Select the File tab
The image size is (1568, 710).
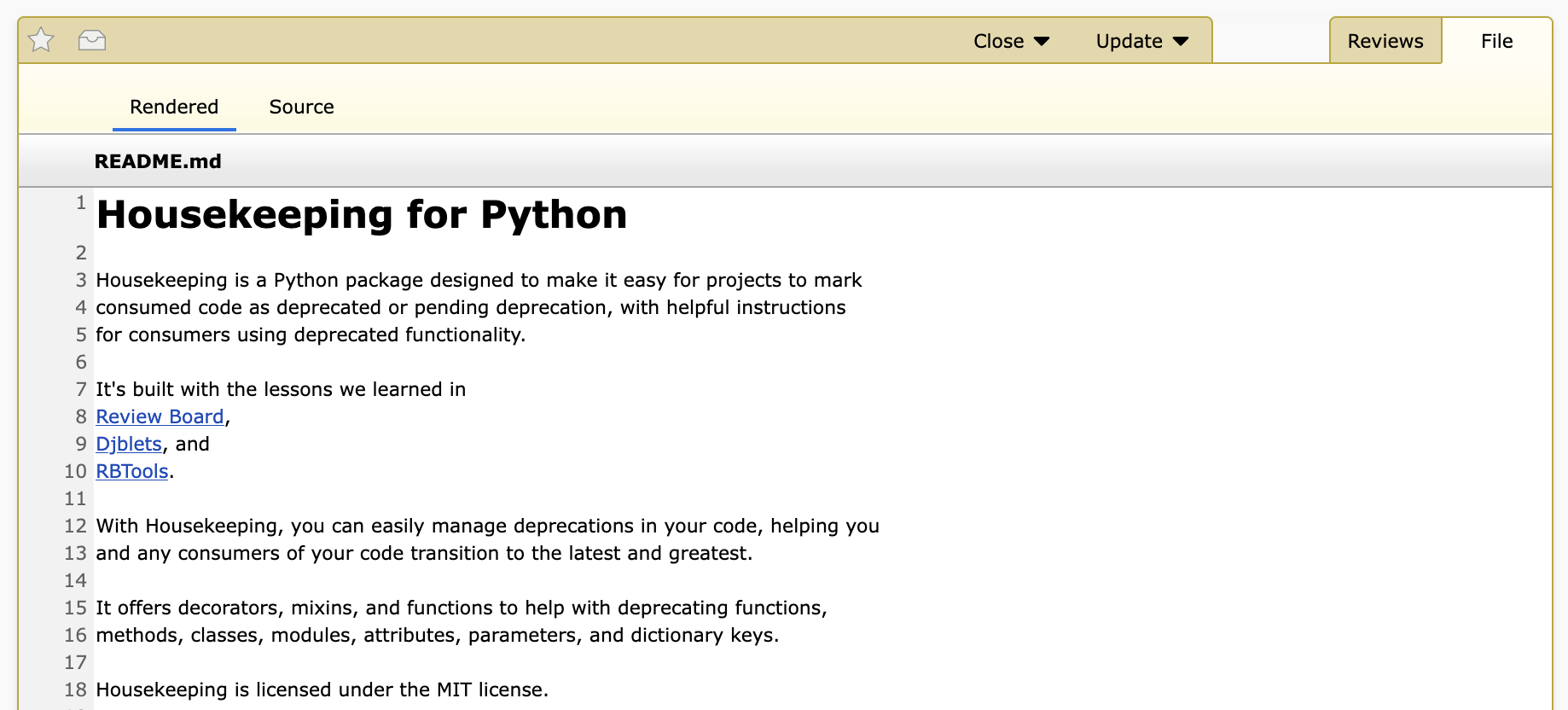click(1496, 41)
